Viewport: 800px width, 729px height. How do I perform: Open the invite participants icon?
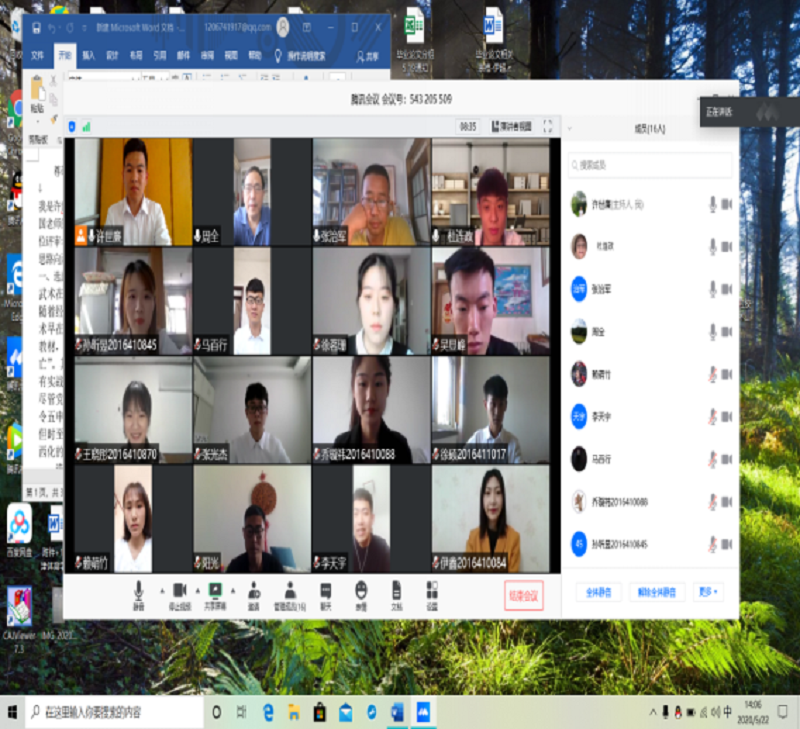click(x=254, y=591)
